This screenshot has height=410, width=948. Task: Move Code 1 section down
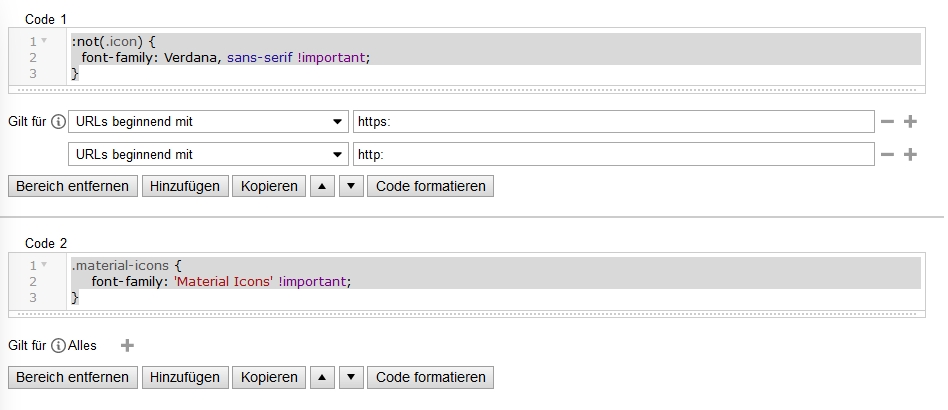point(351,187)
